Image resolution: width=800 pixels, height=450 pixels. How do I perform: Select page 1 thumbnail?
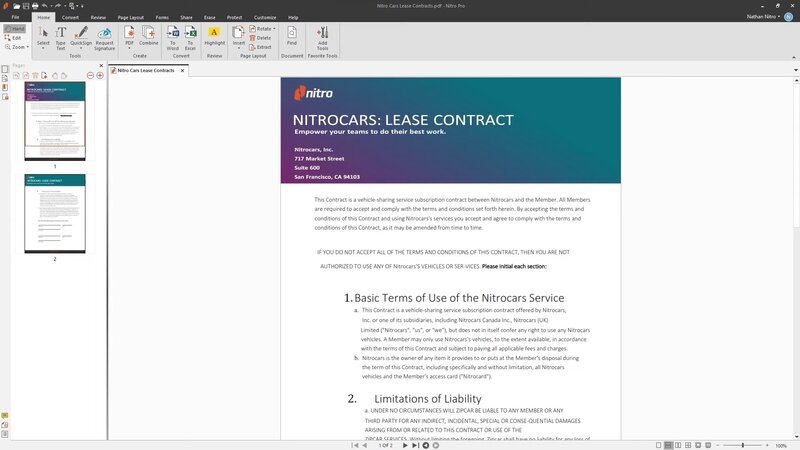click(x=55, y=121)
